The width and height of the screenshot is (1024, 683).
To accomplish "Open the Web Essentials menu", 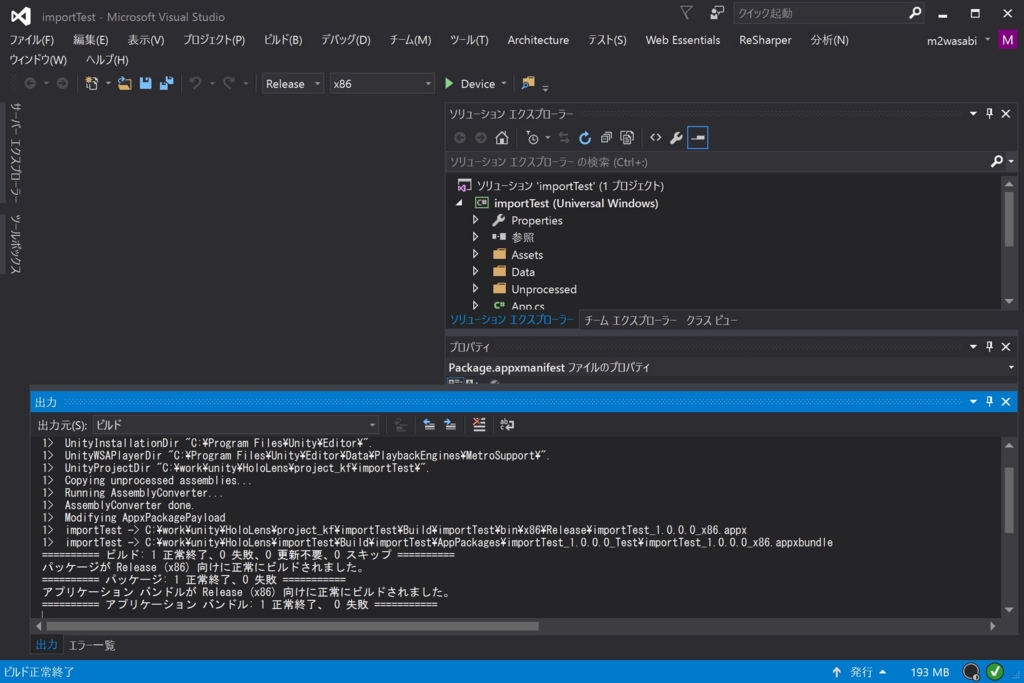I will [682, 40].
